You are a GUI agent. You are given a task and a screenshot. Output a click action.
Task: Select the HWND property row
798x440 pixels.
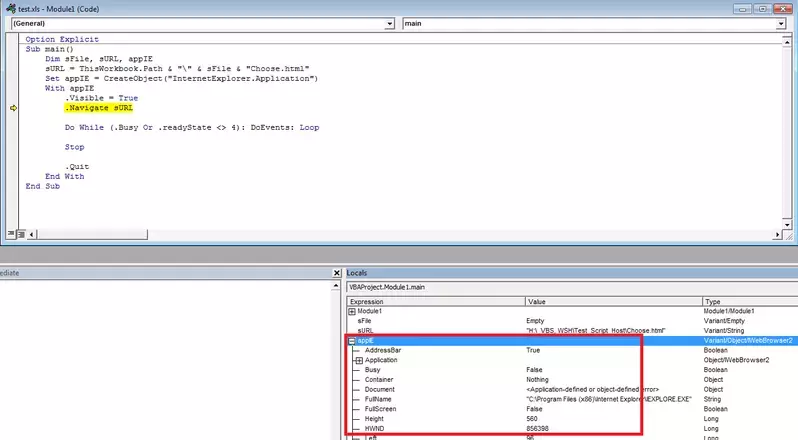click(572, 429)
